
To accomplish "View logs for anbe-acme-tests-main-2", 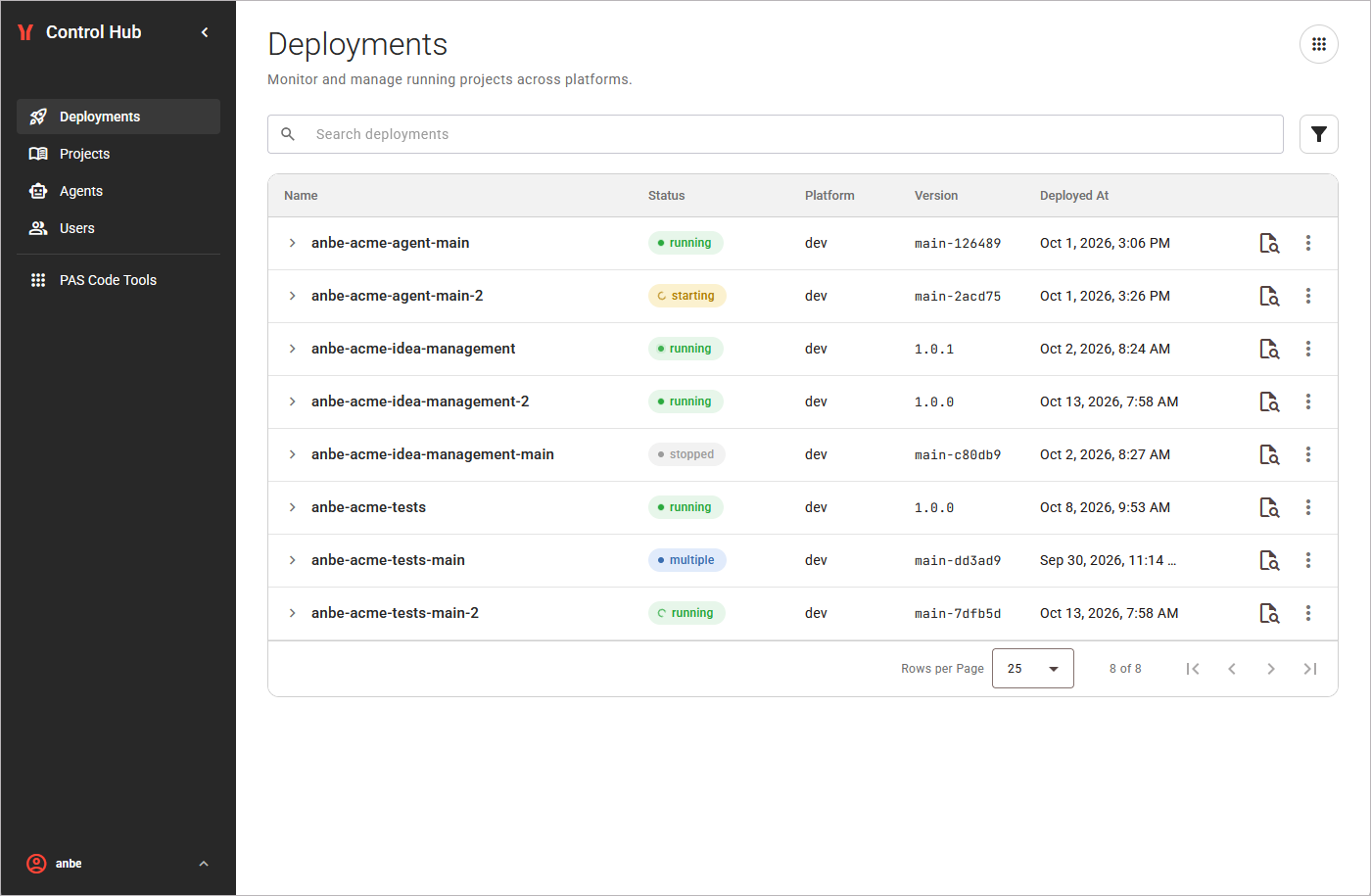I will point(1269,613).
